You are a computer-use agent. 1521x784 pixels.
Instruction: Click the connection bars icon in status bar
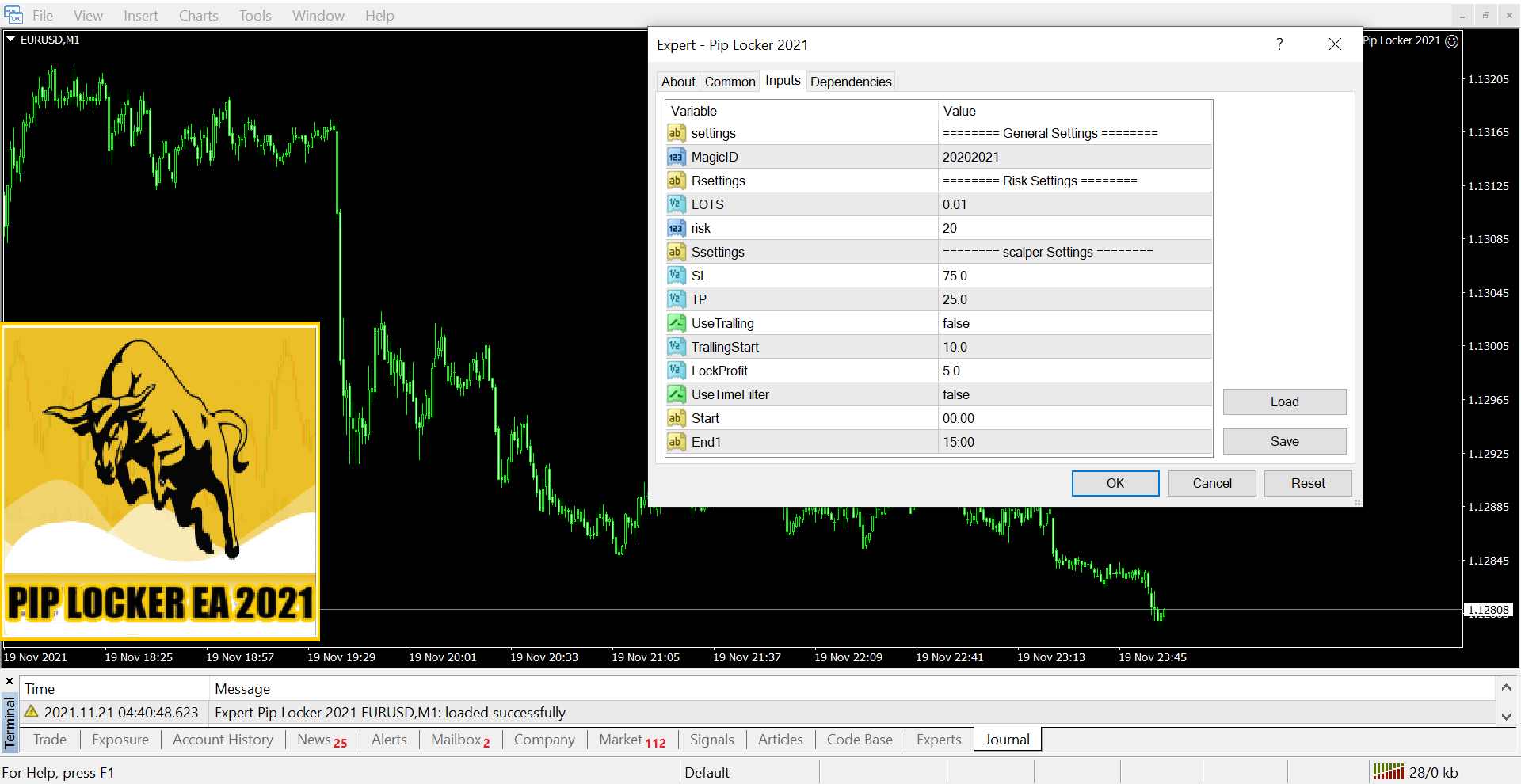tap(1389, 772)
